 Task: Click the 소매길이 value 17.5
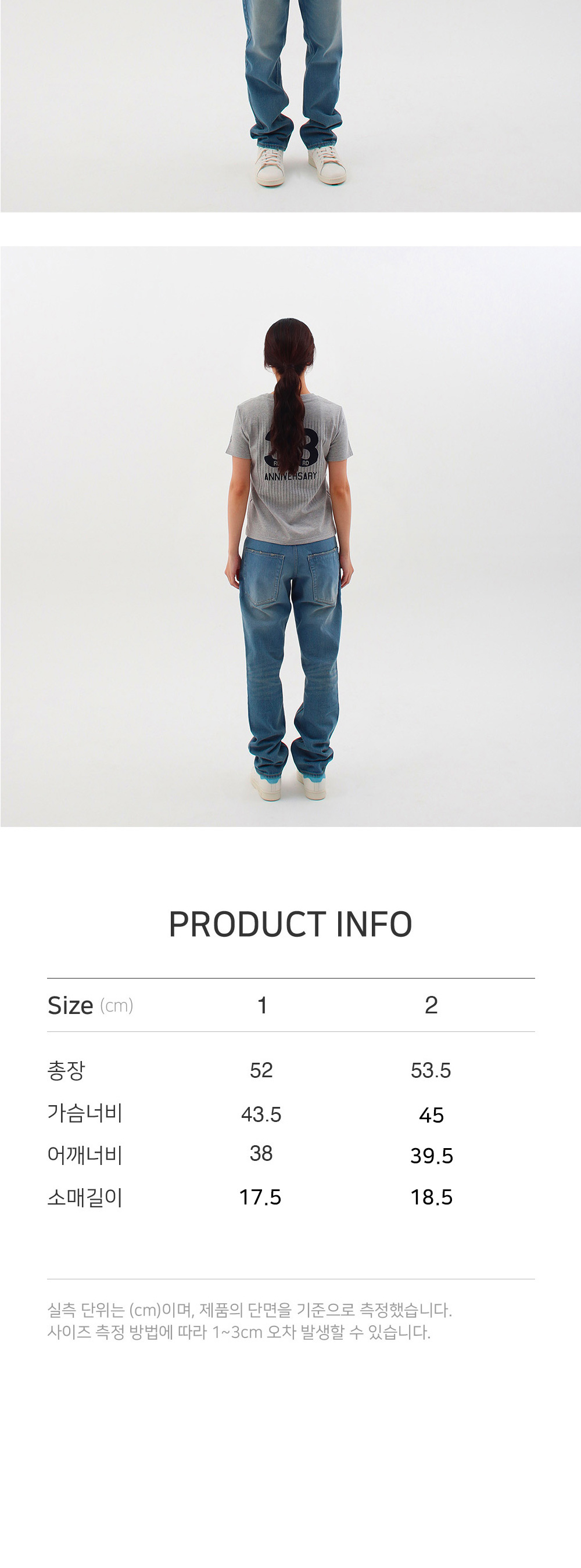[261, 1197]
